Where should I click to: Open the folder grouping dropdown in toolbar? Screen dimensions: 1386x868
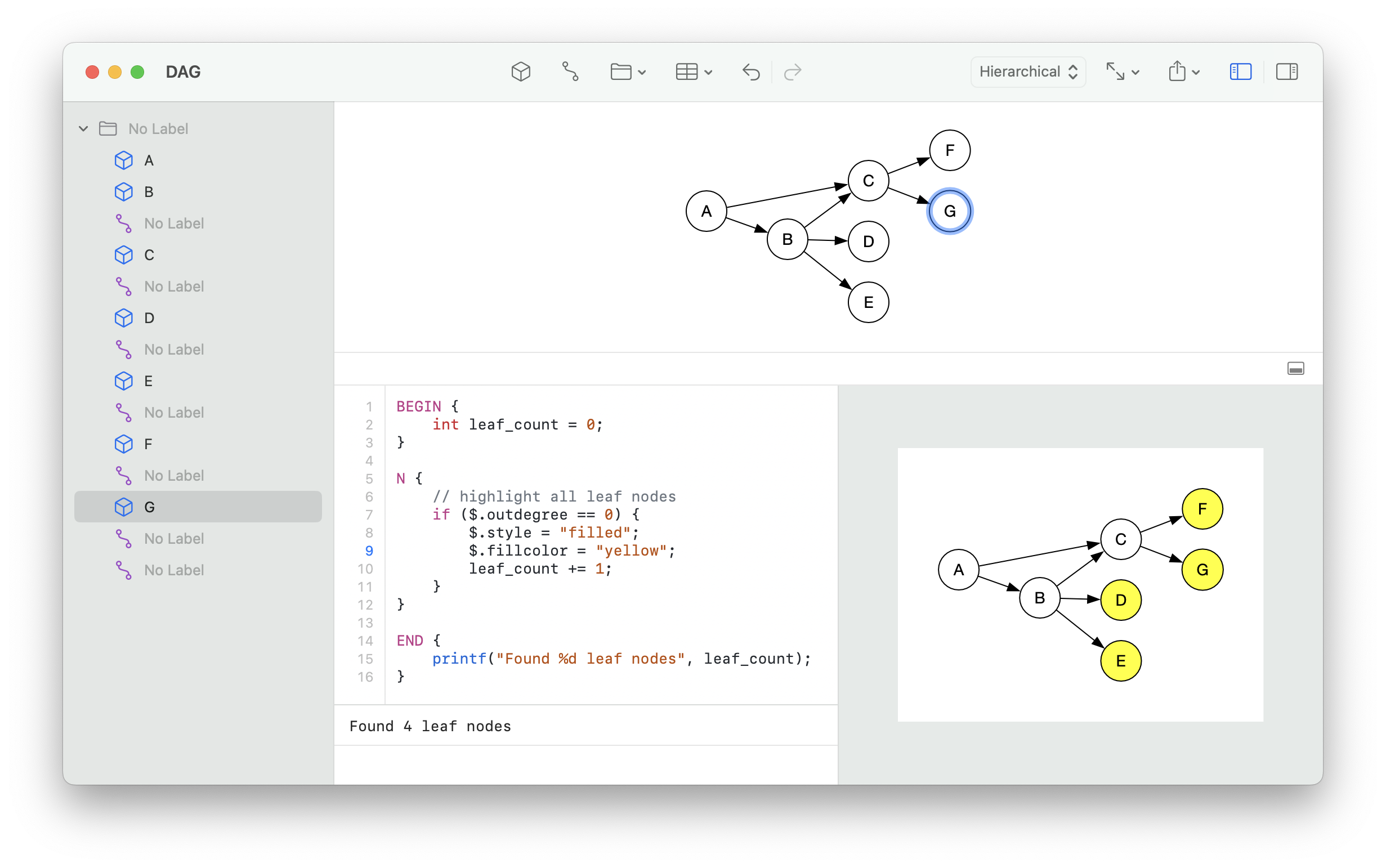coord(627,71)
